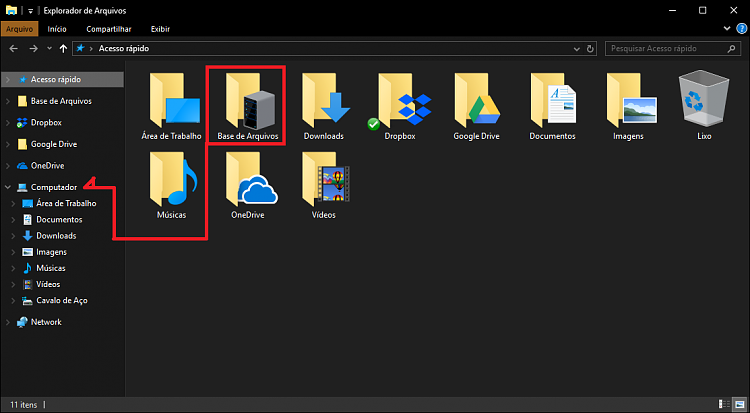Expand Cavalo de Aço drive node
Screen dimensions: 750x413
(13, 301)
